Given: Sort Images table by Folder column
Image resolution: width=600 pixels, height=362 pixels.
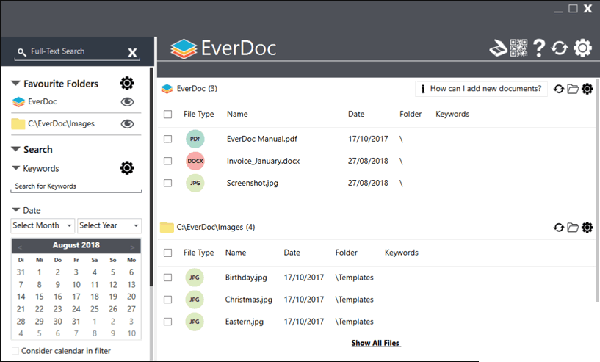Looking at the screenshot, I should pyautogui.click(x=346, y=253).
